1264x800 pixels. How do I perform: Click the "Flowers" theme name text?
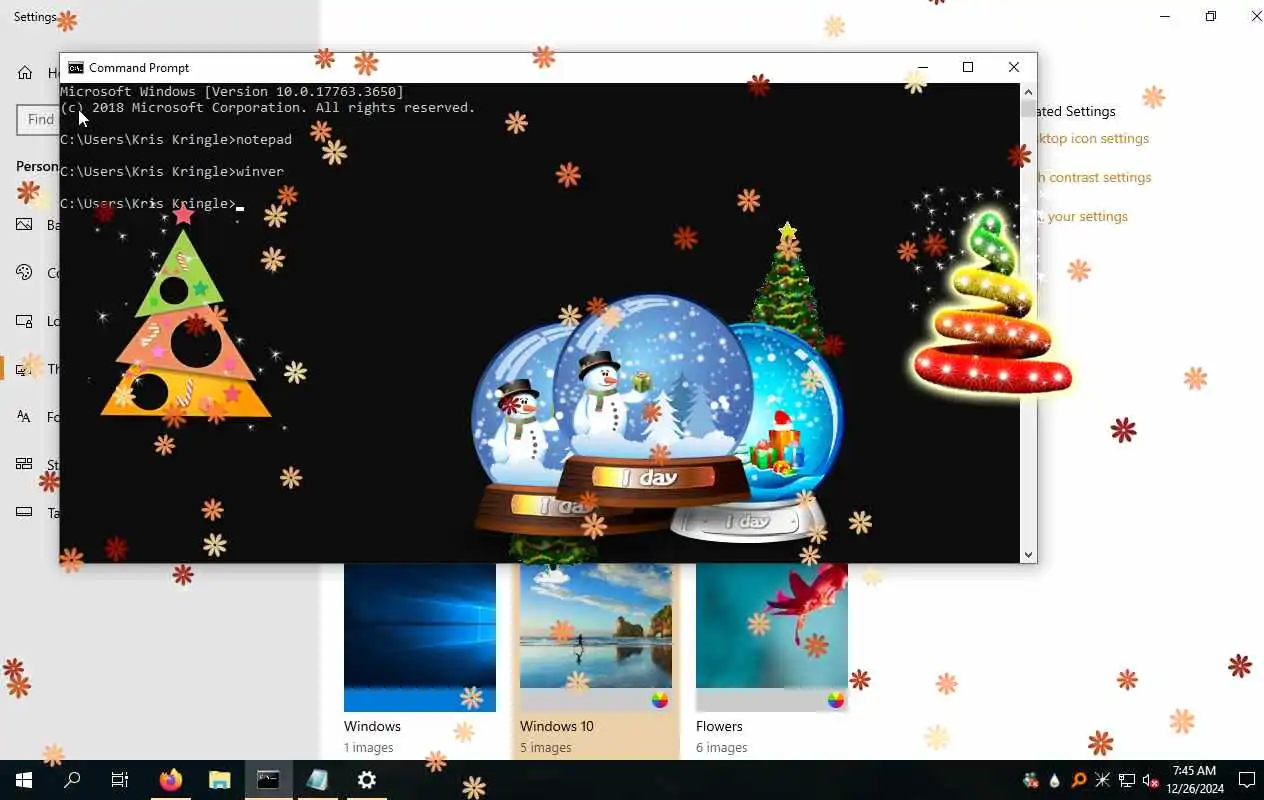(719, 726)
